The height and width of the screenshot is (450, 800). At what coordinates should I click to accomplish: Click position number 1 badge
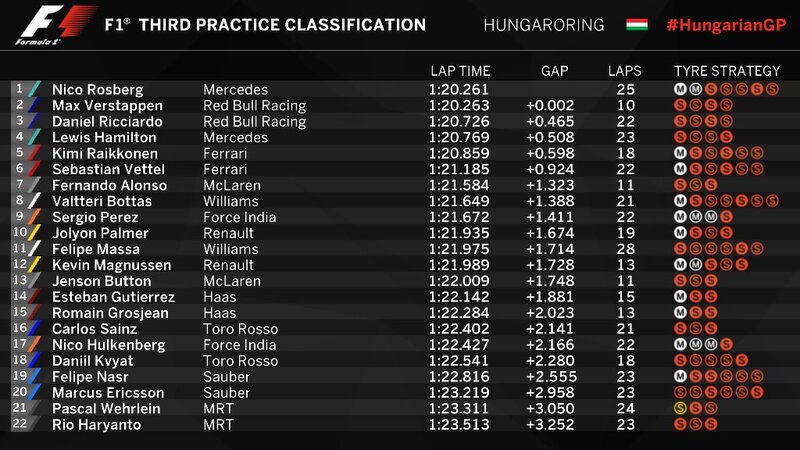(x=18, y=88)
